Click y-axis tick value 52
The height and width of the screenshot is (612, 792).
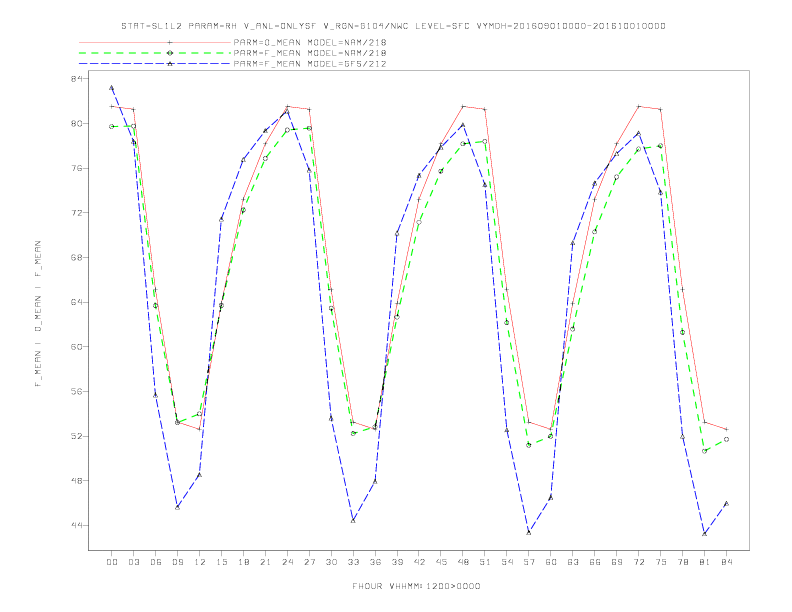[76, 436]
